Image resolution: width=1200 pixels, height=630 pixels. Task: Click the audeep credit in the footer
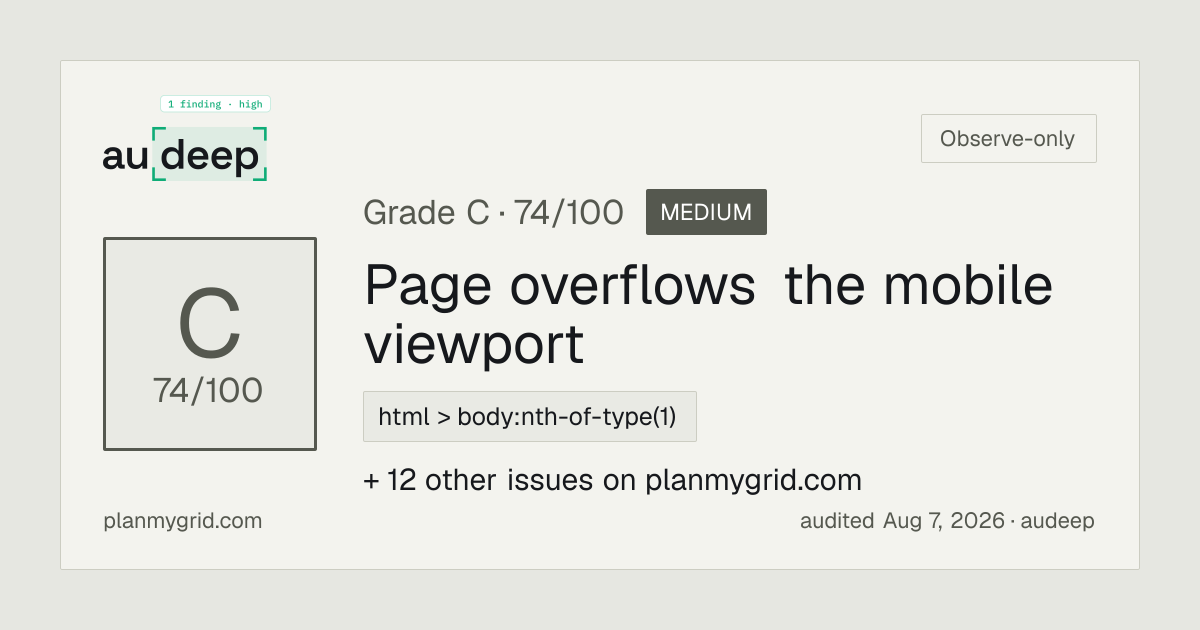(x=1059, y=521)
